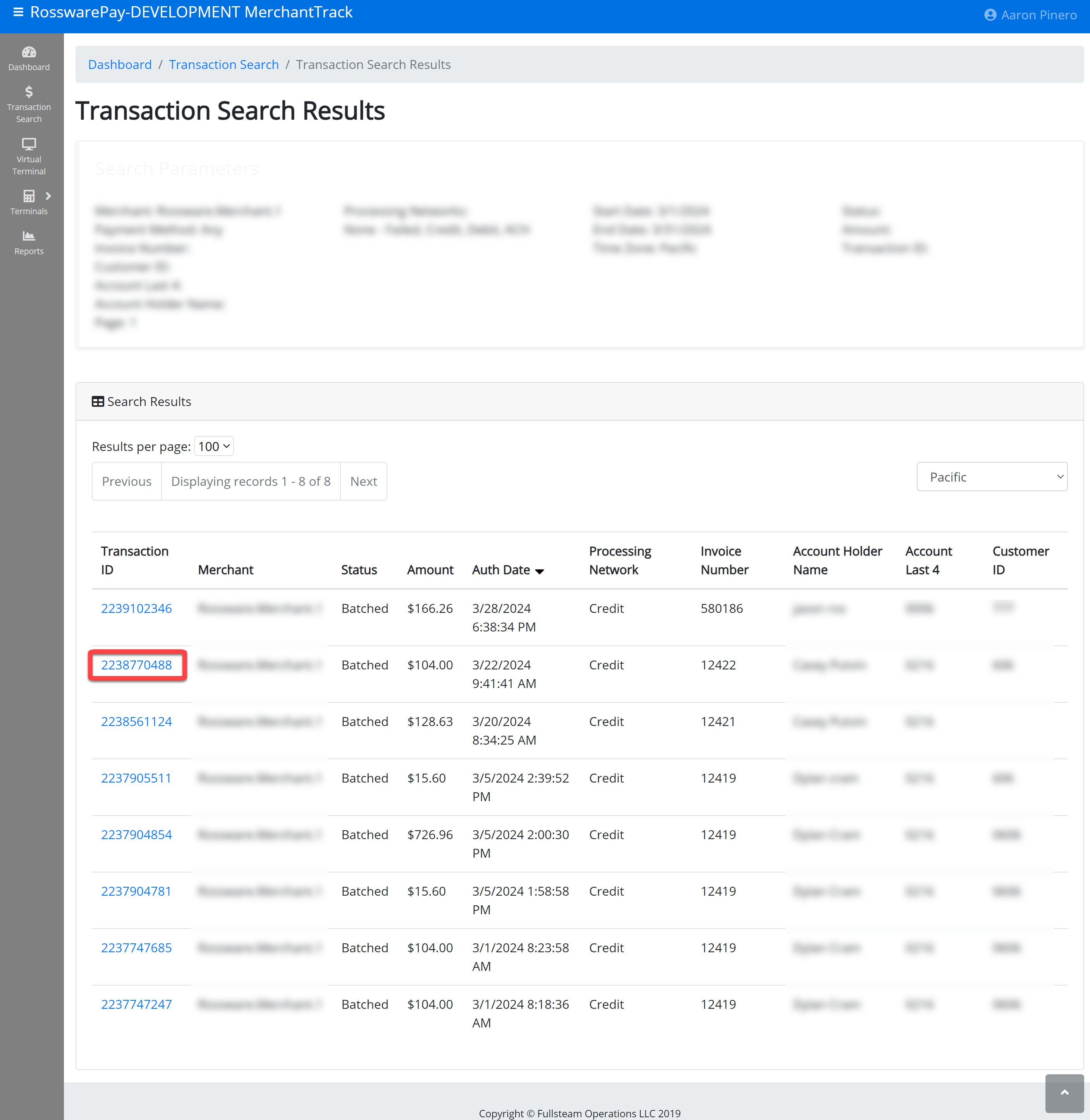The width and height of the screenshot is (1090, 1120).
Task: Click the Terminals calculator icon
Action: pos(29,196)
